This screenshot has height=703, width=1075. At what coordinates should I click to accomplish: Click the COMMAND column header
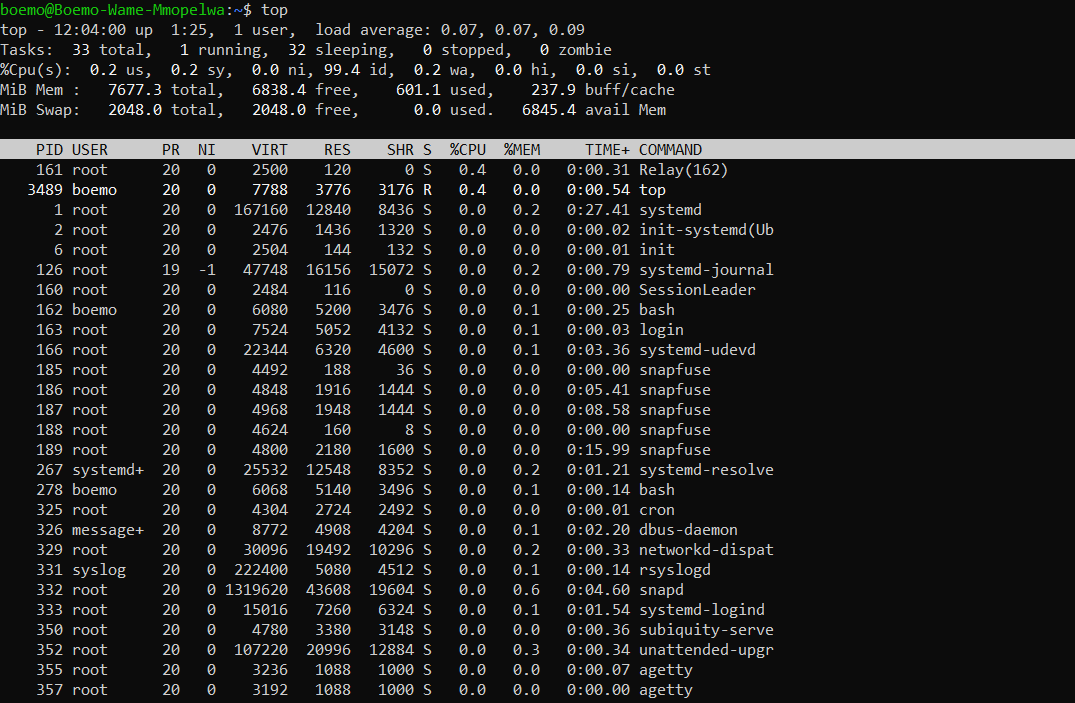point(670,150)
